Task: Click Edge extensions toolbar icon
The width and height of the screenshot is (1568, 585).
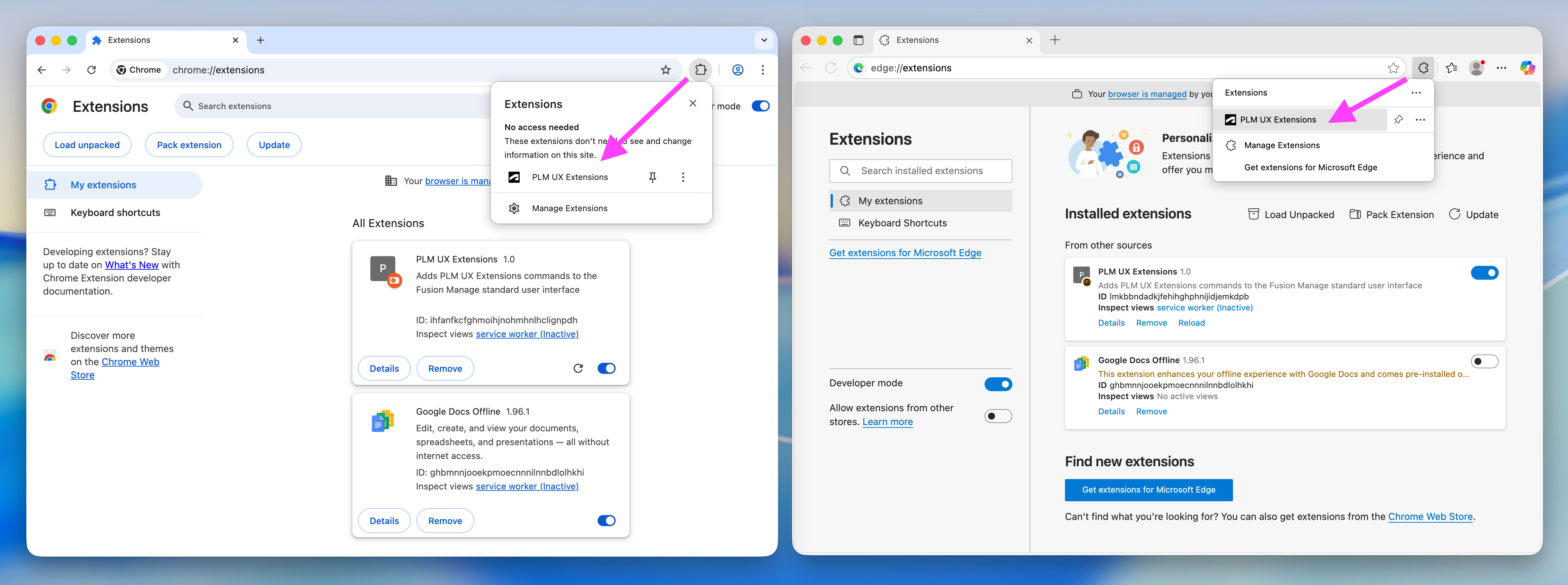Action: coord(1422,68)
